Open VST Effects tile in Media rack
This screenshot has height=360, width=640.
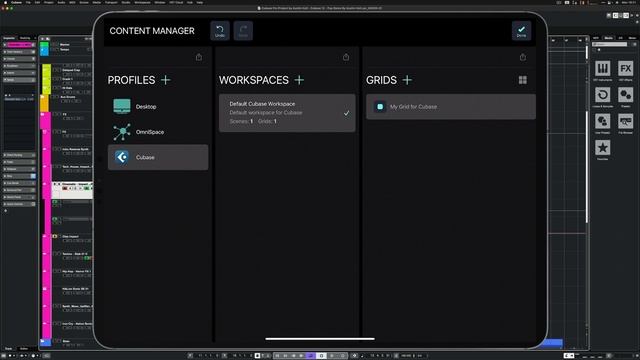[x=625, y=69]
